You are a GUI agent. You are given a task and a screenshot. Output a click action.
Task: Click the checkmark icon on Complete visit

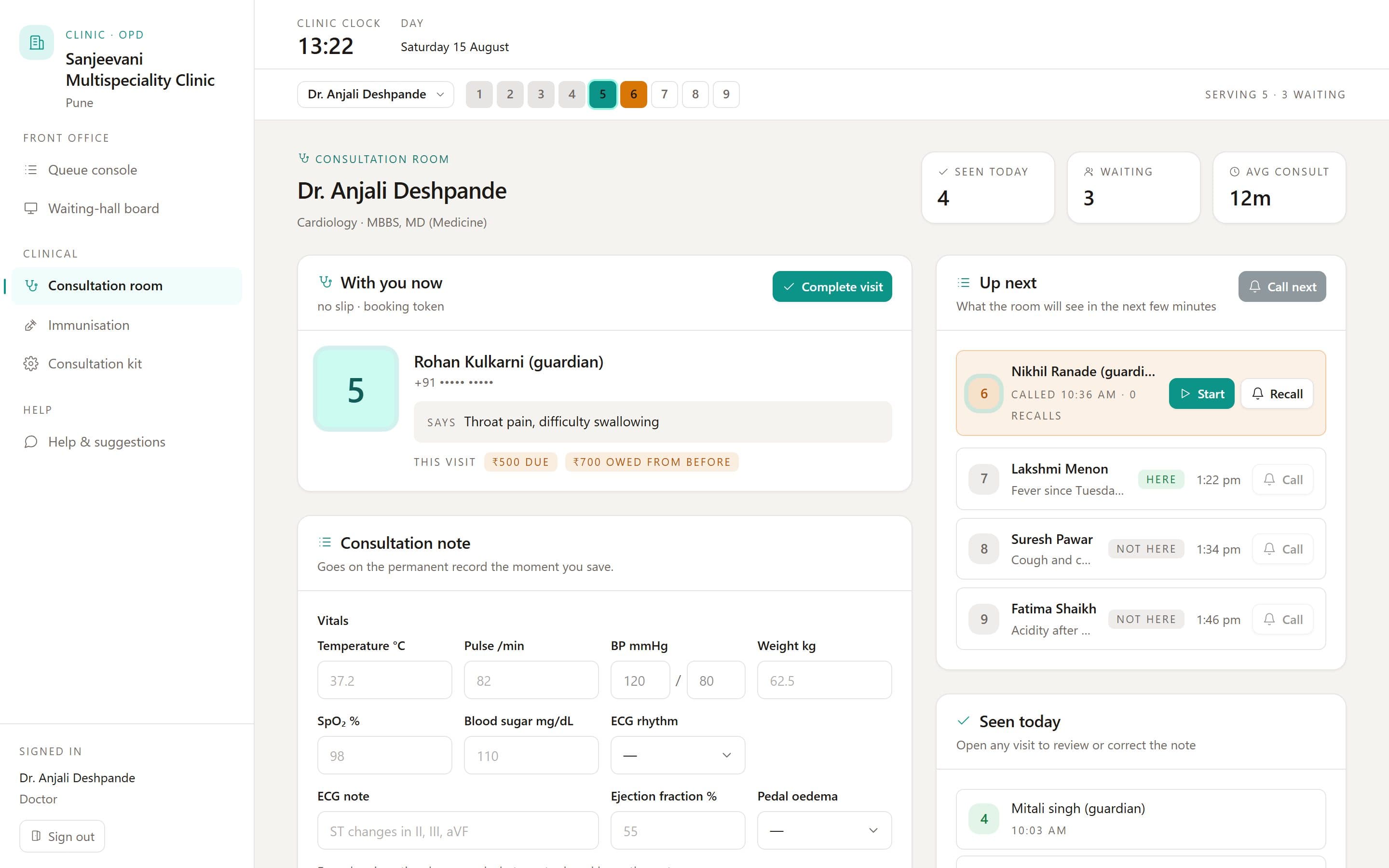[789, 286]
